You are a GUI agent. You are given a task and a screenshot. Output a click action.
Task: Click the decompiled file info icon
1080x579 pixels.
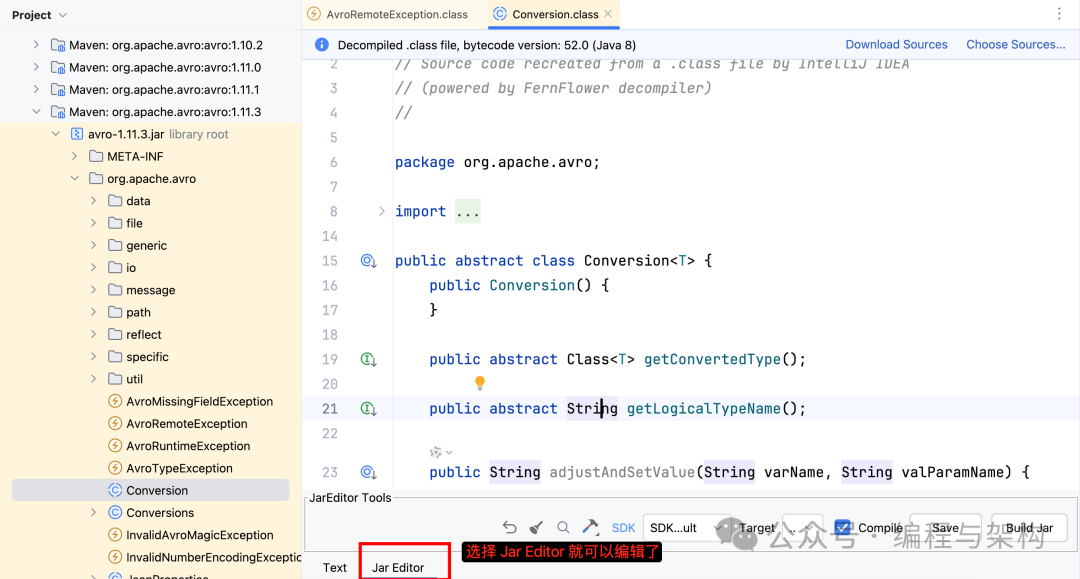(322, 45)
